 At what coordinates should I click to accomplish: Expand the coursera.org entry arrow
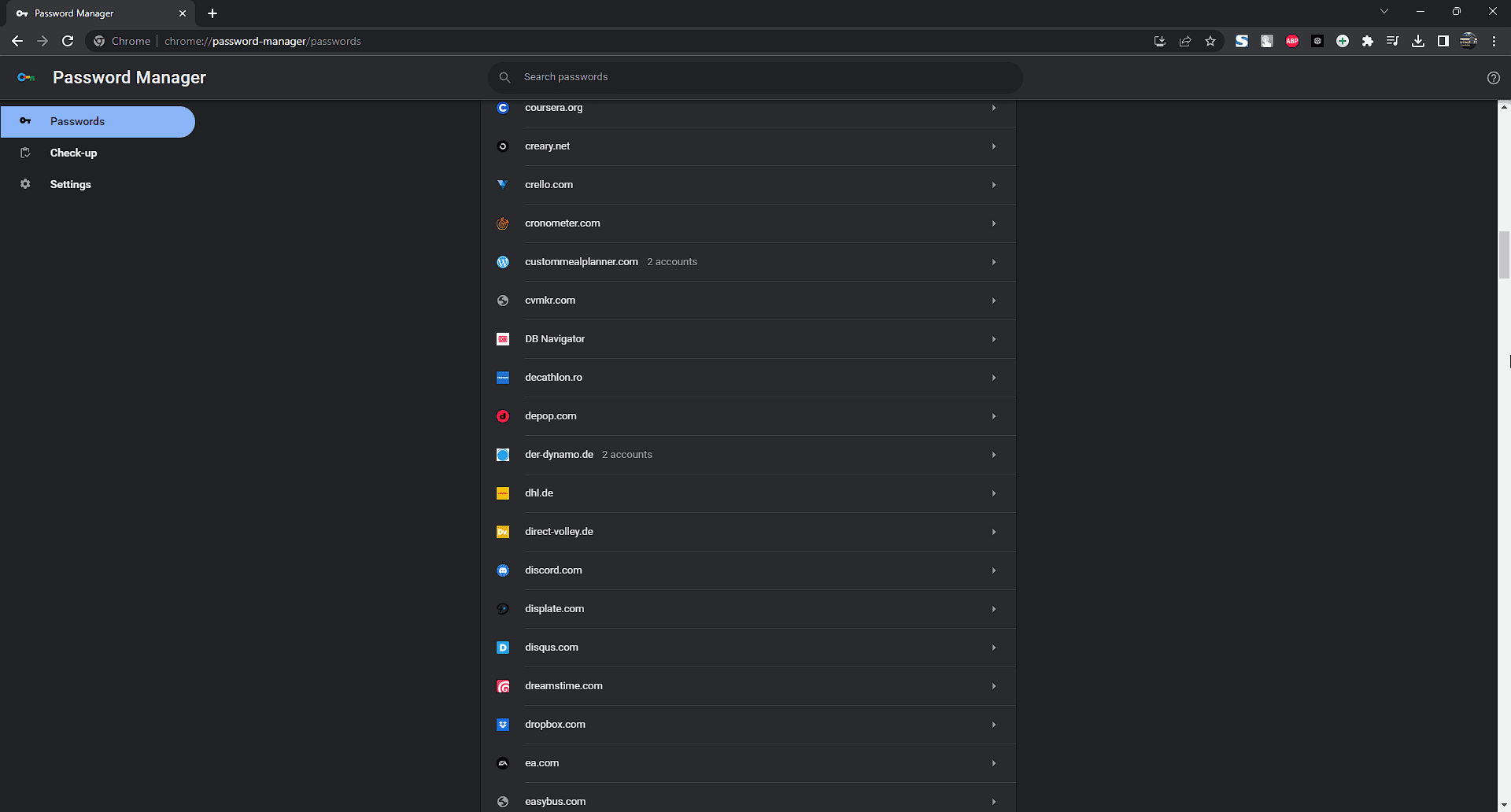tap(994, 108)
